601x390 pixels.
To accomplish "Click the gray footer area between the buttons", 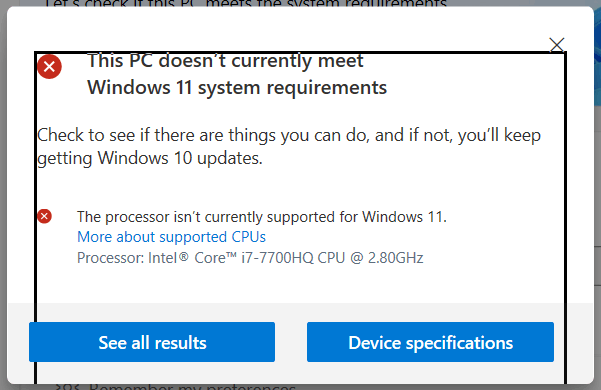I will 291,342.
